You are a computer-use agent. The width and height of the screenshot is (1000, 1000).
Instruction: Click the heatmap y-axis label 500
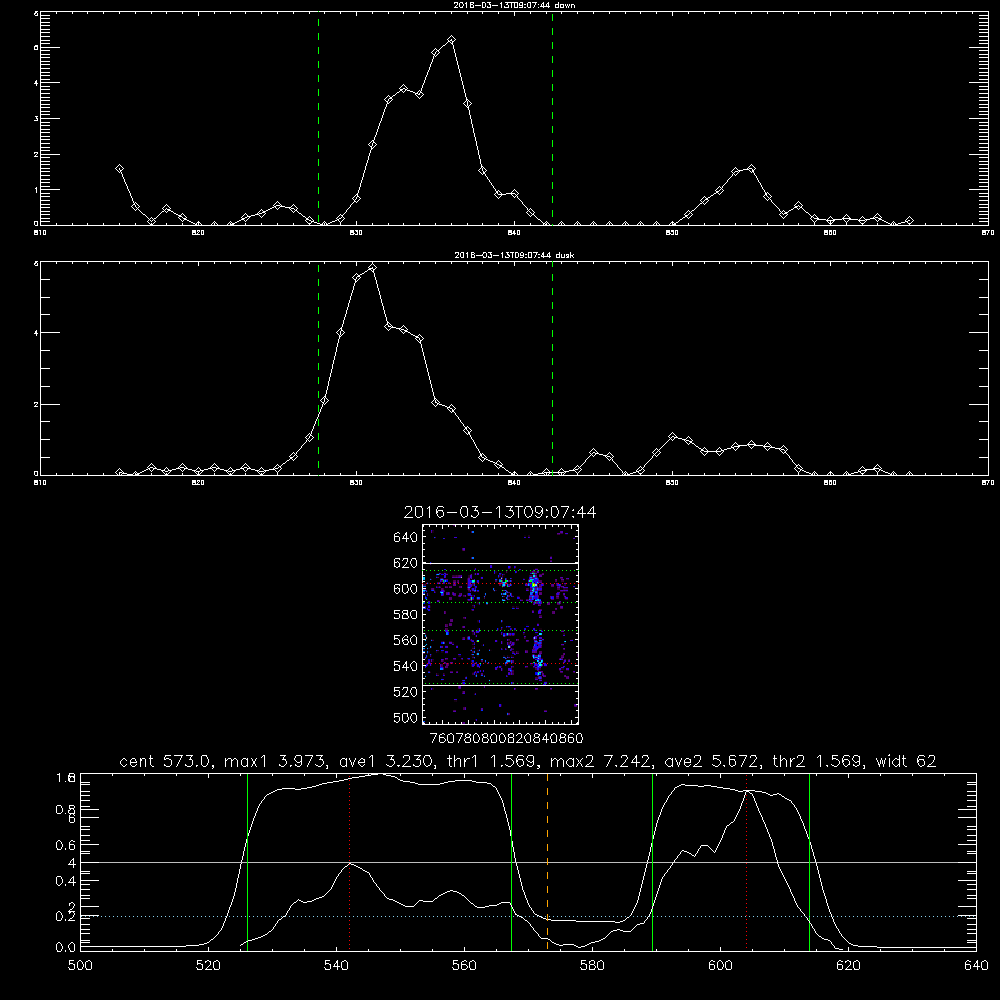406,718
